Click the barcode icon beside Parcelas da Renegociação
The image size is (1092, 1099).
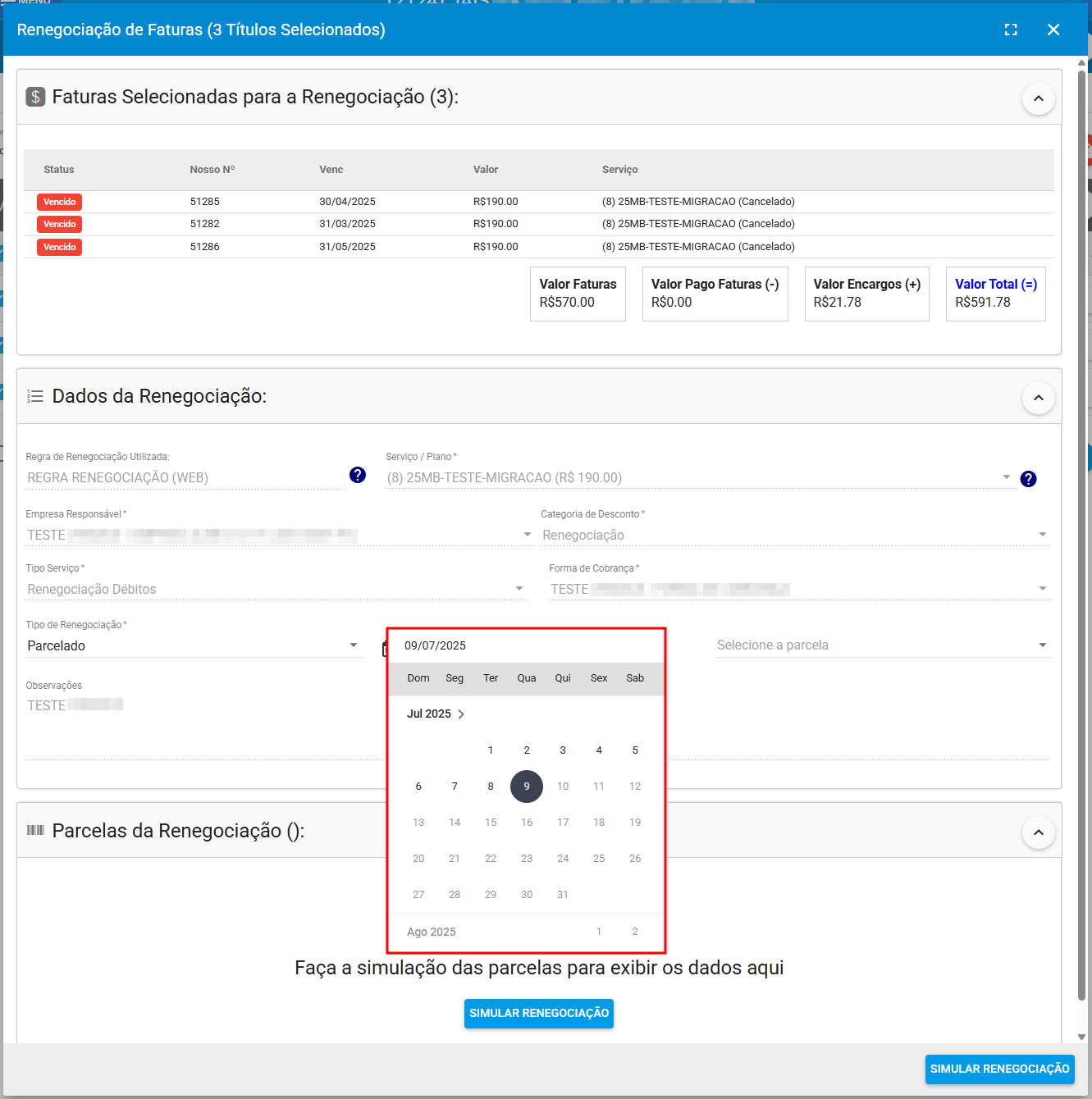tap(35, 830)
